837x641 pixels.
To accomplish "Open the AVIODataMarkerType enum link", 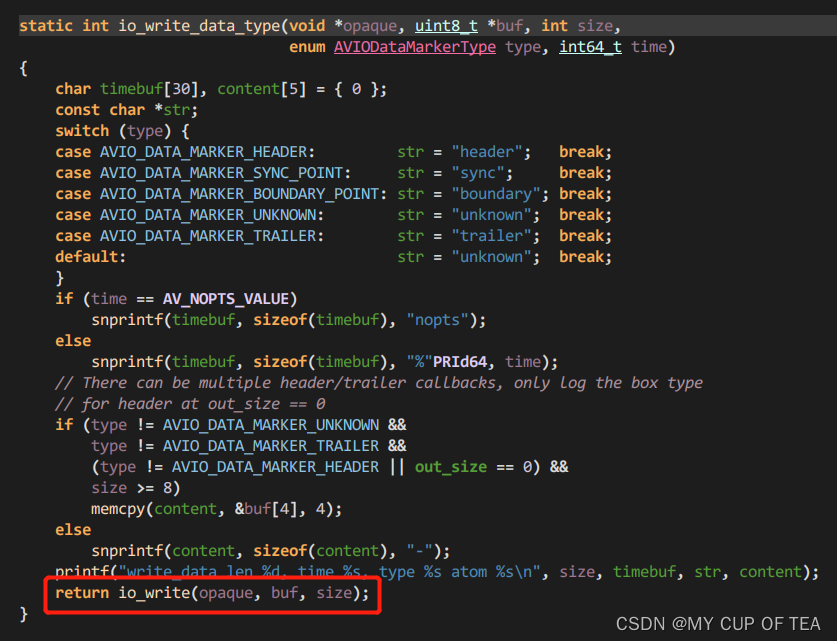I will point(414,46).
